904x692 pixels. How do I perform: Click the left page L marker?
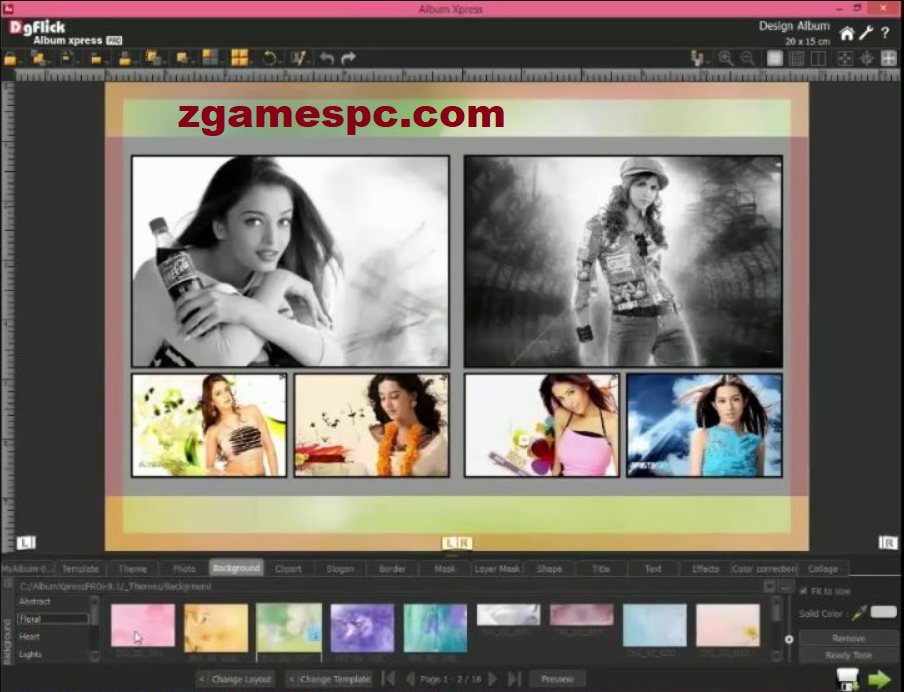click(25, 543)
